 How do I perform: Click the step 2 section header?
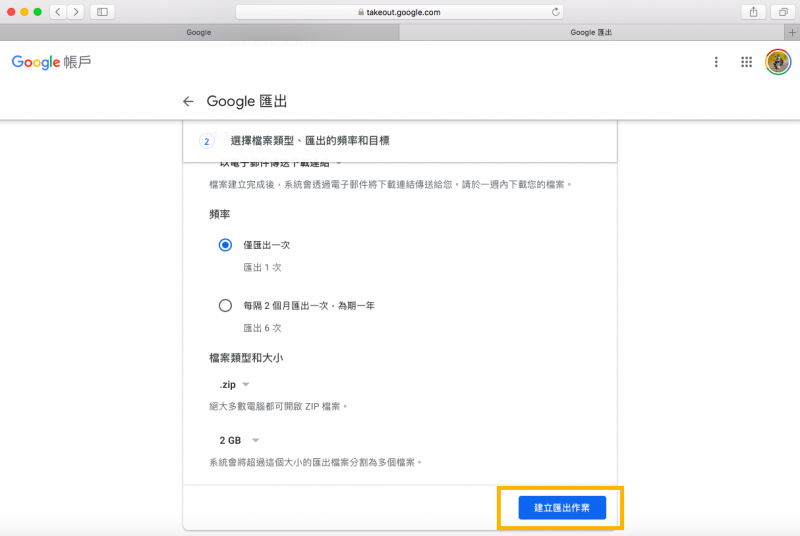[x=400, y=141]
